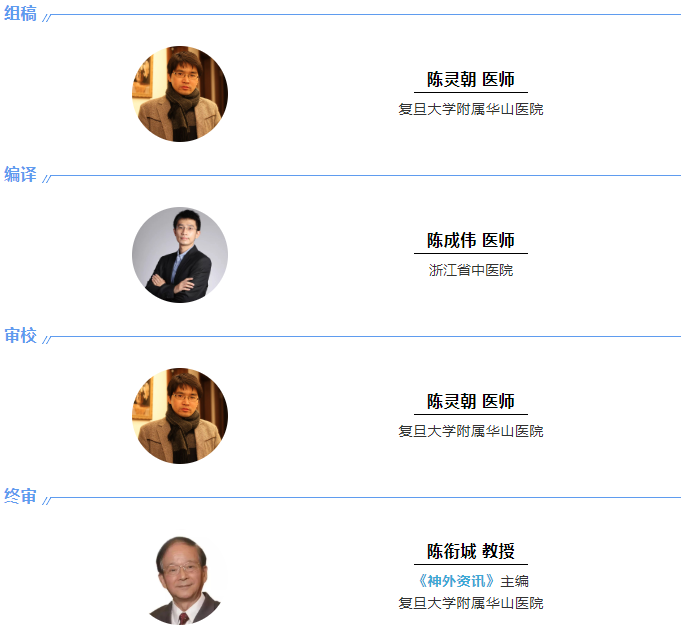
Task: Click the 审校 section heading
Action: pyautogui.click(x=20, y=335)
